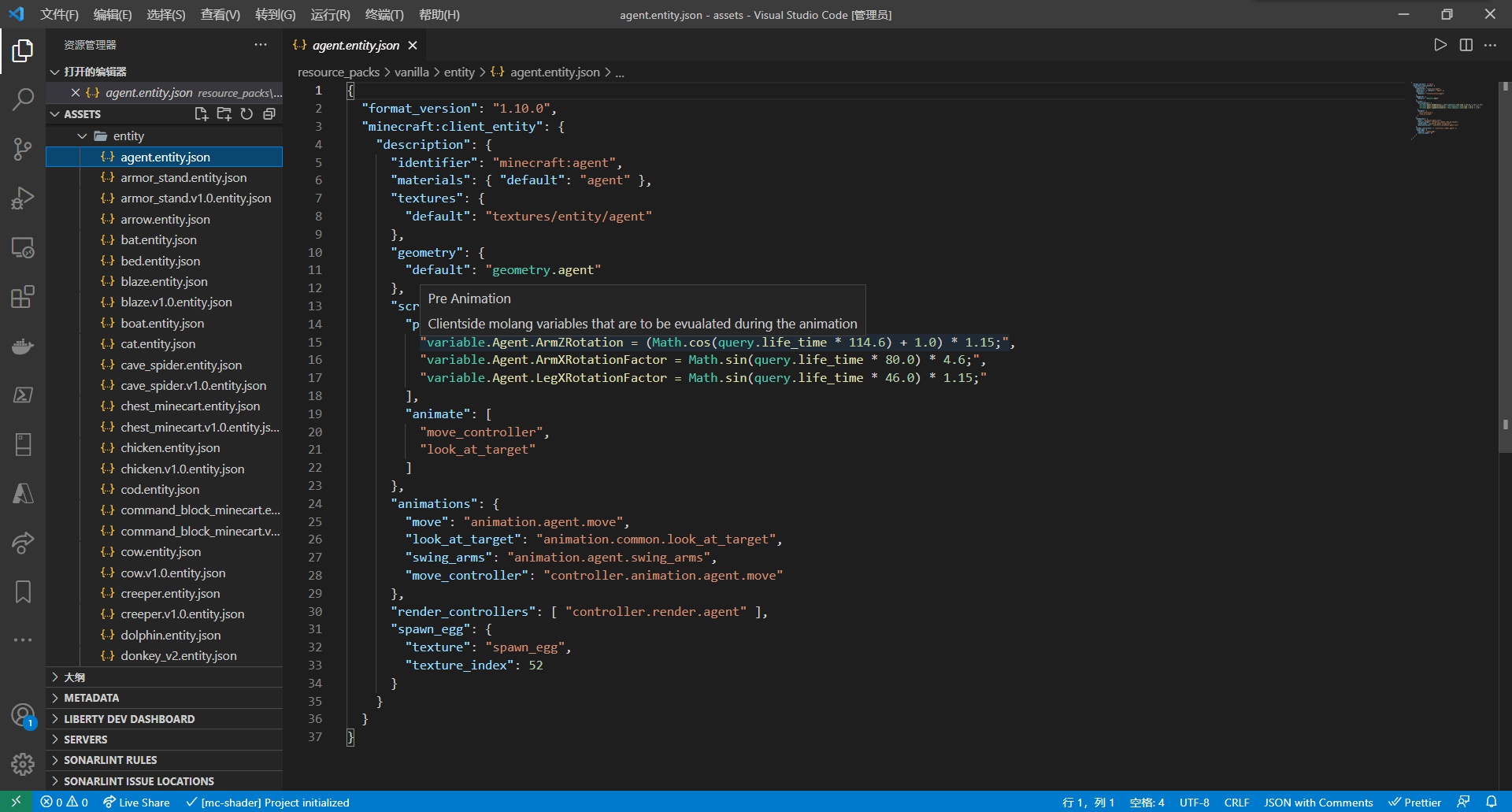Open the Source Control view
The width and height of the screenshot is (1512, 812).
[x=23, y=149]
